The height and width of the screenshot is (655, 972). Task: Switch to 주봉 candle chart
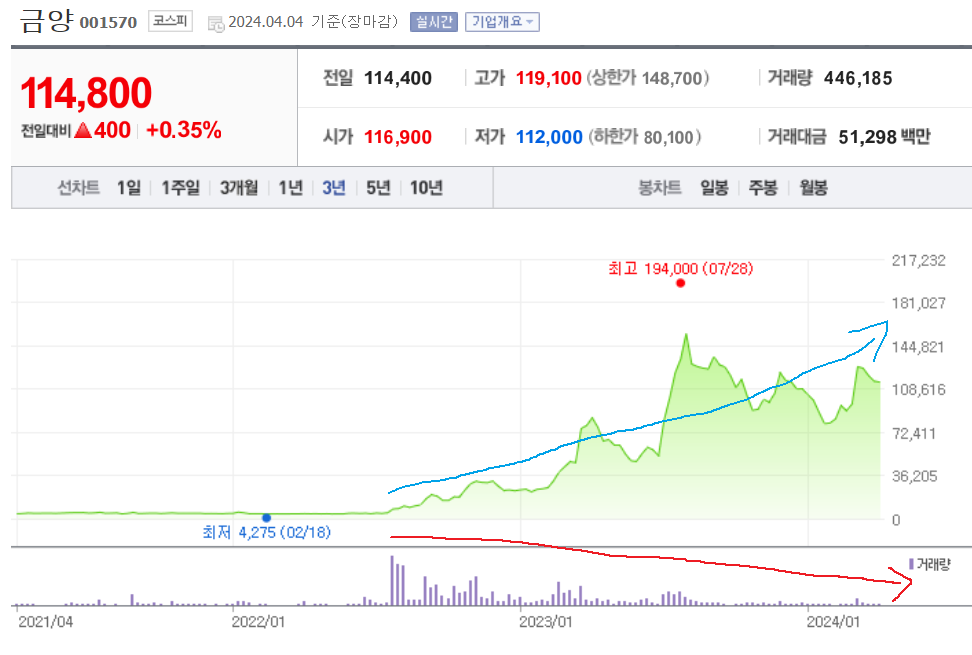pos(763,188)
